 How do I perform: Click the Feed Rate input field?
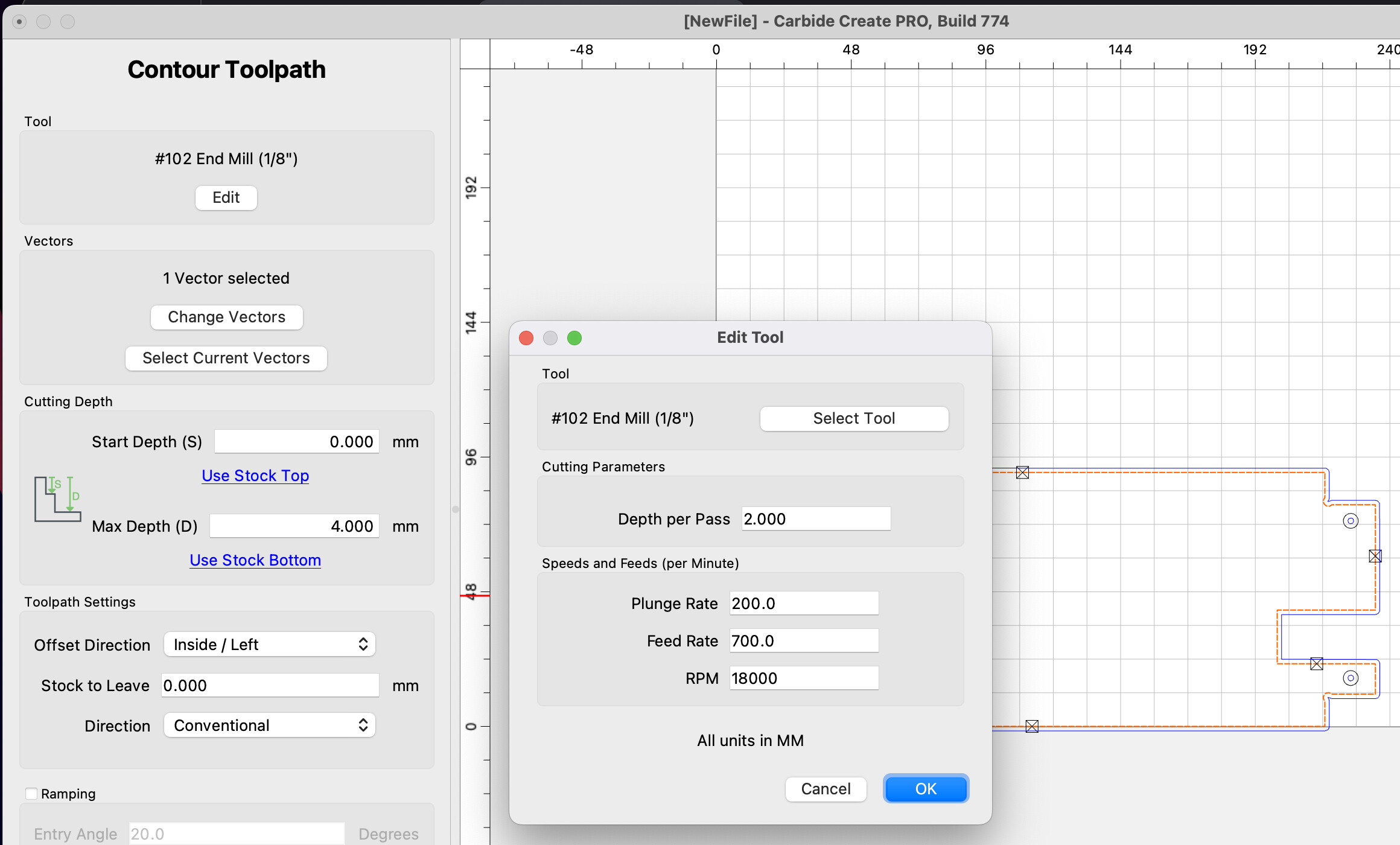[804, 641]
